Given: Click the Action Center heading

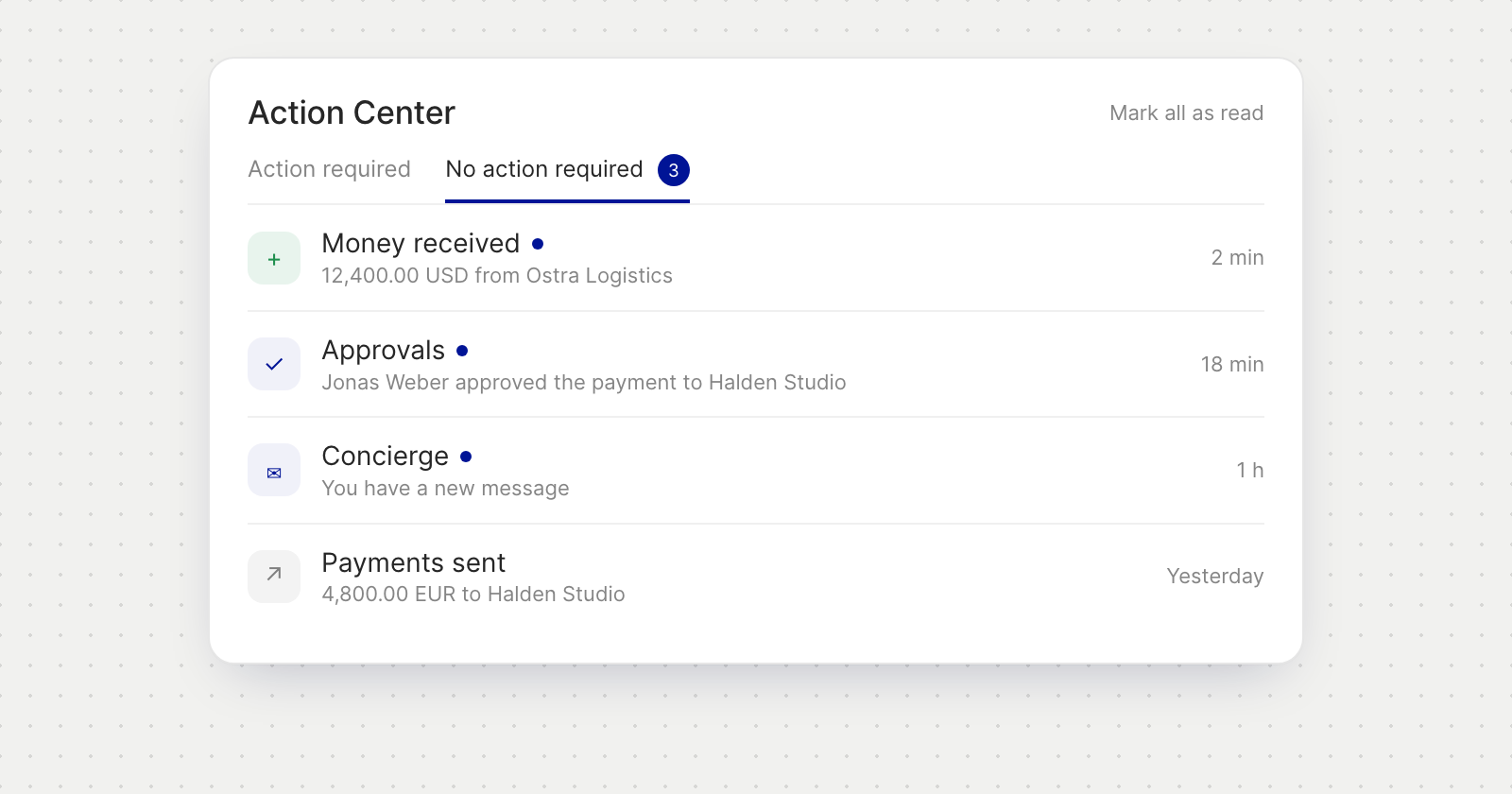Looking at the screenshot, I should point(352,113).
